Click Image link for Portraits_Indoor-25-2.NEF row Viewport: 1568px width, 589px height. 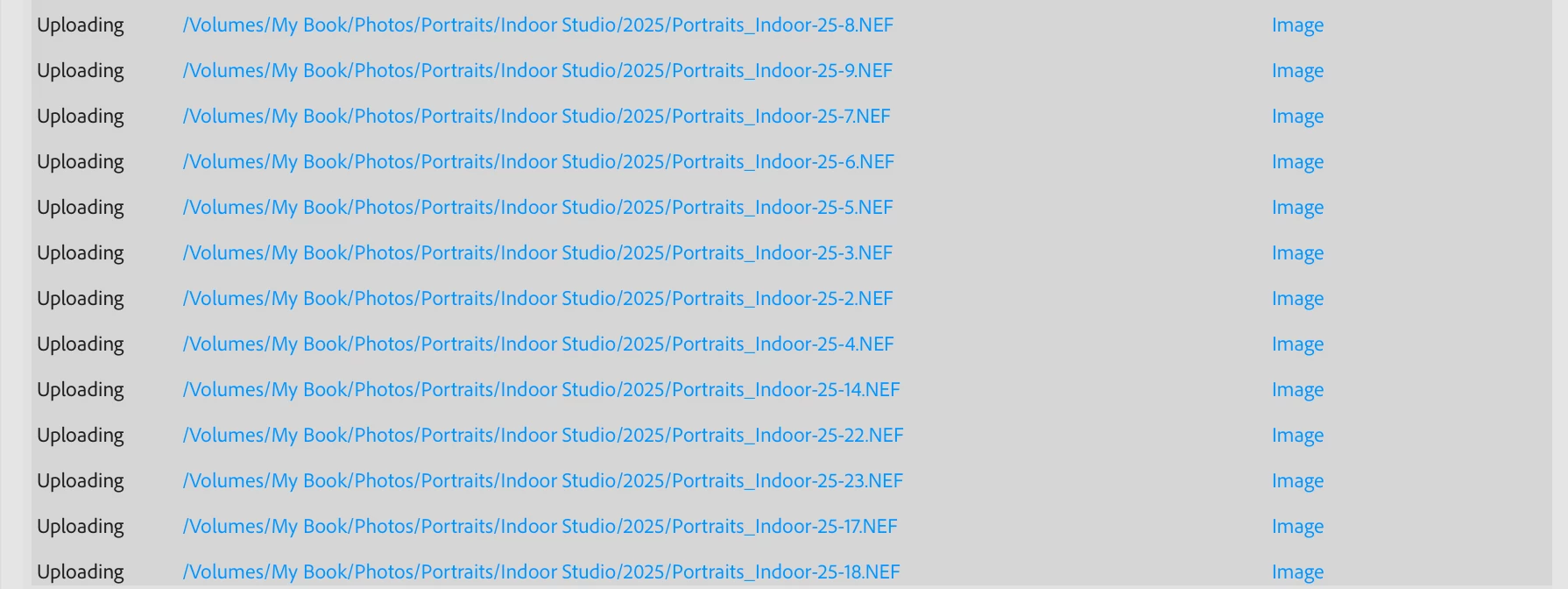[x=1297, y=299]
